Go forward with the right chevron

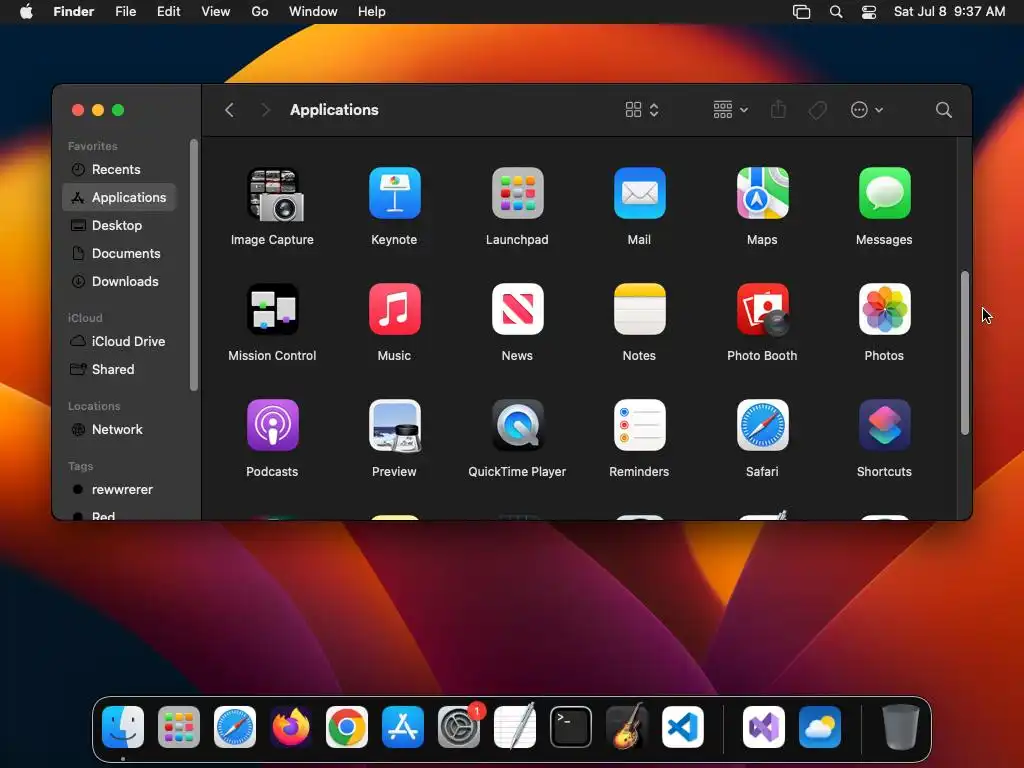(x=264, y=110)
